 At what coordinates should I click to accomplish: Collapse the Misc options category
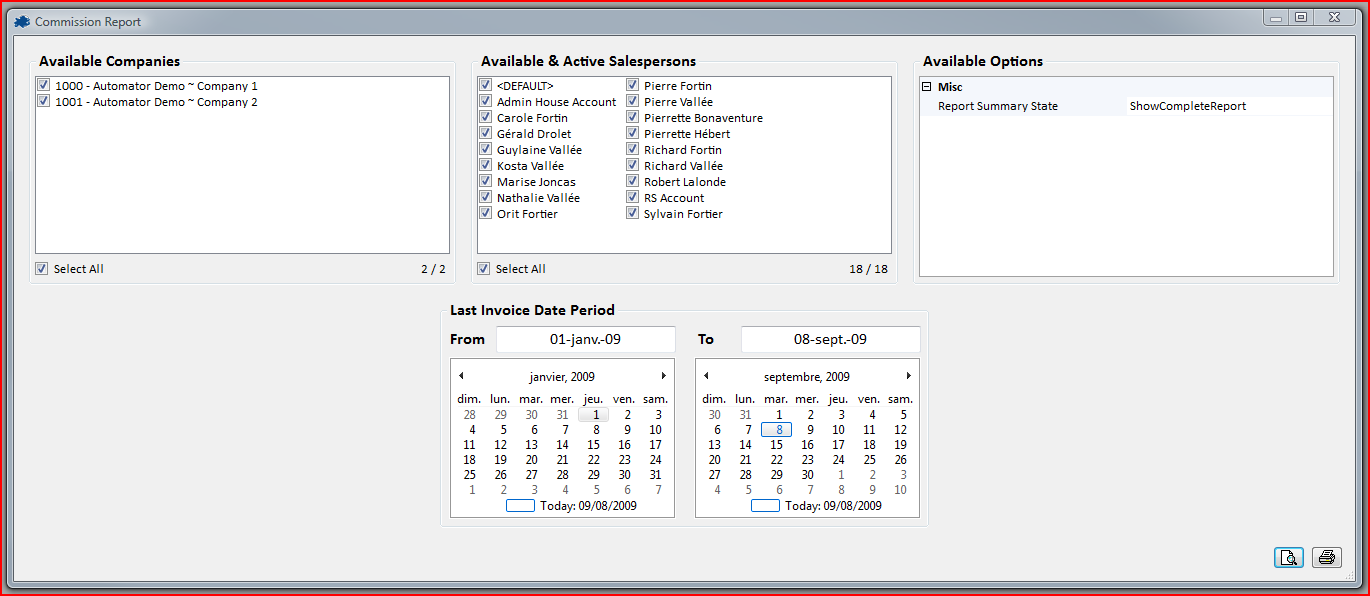[x=927, y=87]
